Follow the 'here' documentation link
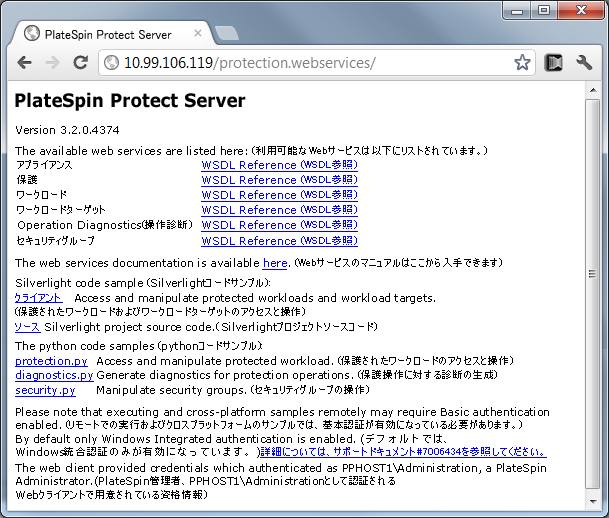 pyautogui.click(x=275, y=263)
